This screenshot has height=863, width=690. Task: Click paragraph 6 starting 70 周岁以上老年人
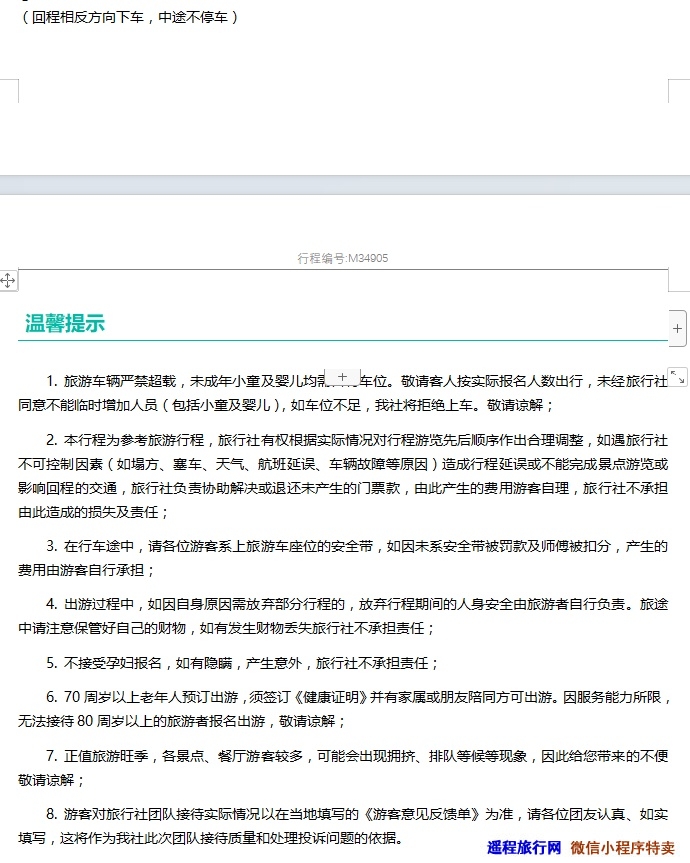[x=359, y=697]
